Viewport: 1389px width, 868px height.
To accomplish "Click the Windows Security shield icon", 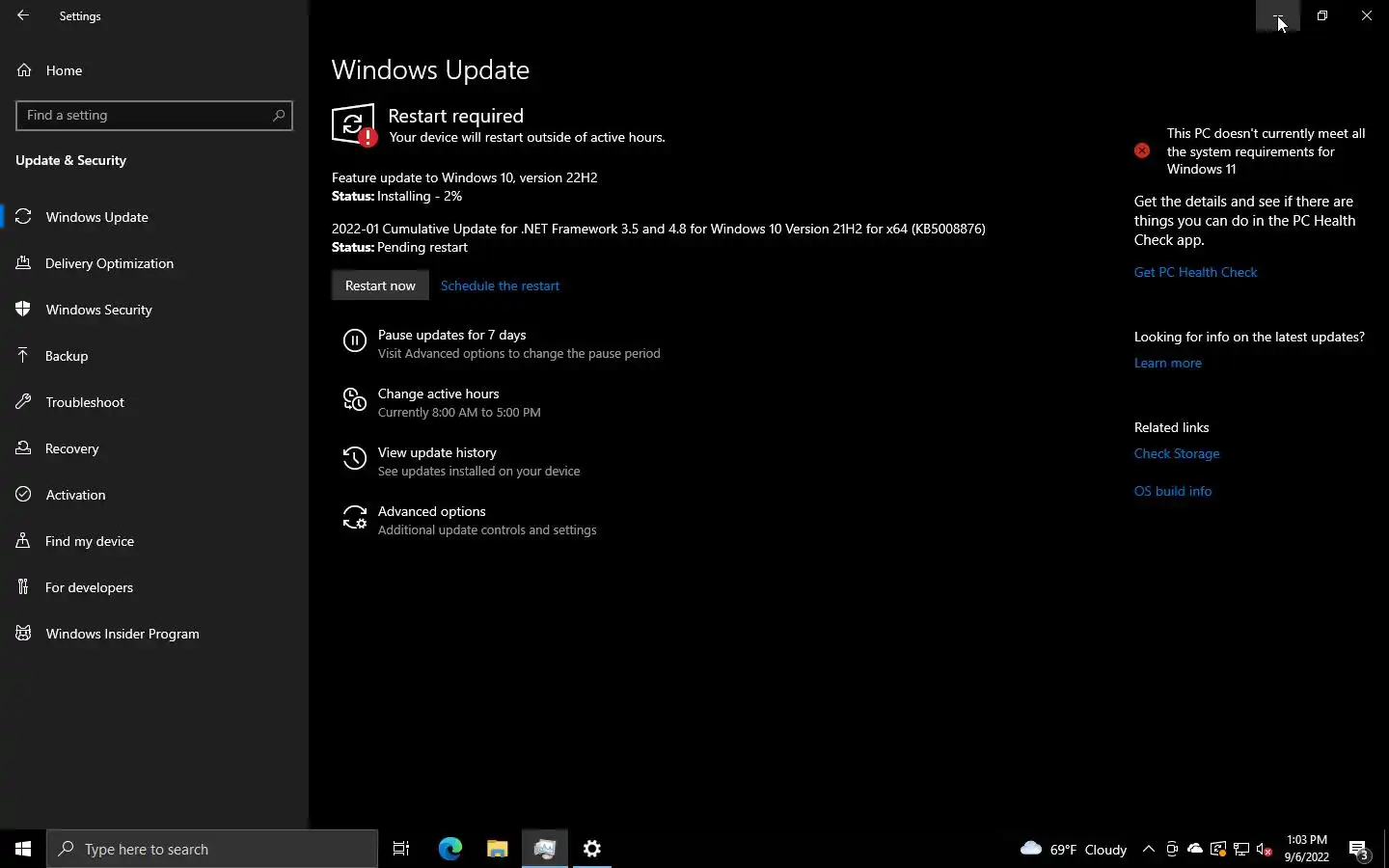I will coord(23,310).
